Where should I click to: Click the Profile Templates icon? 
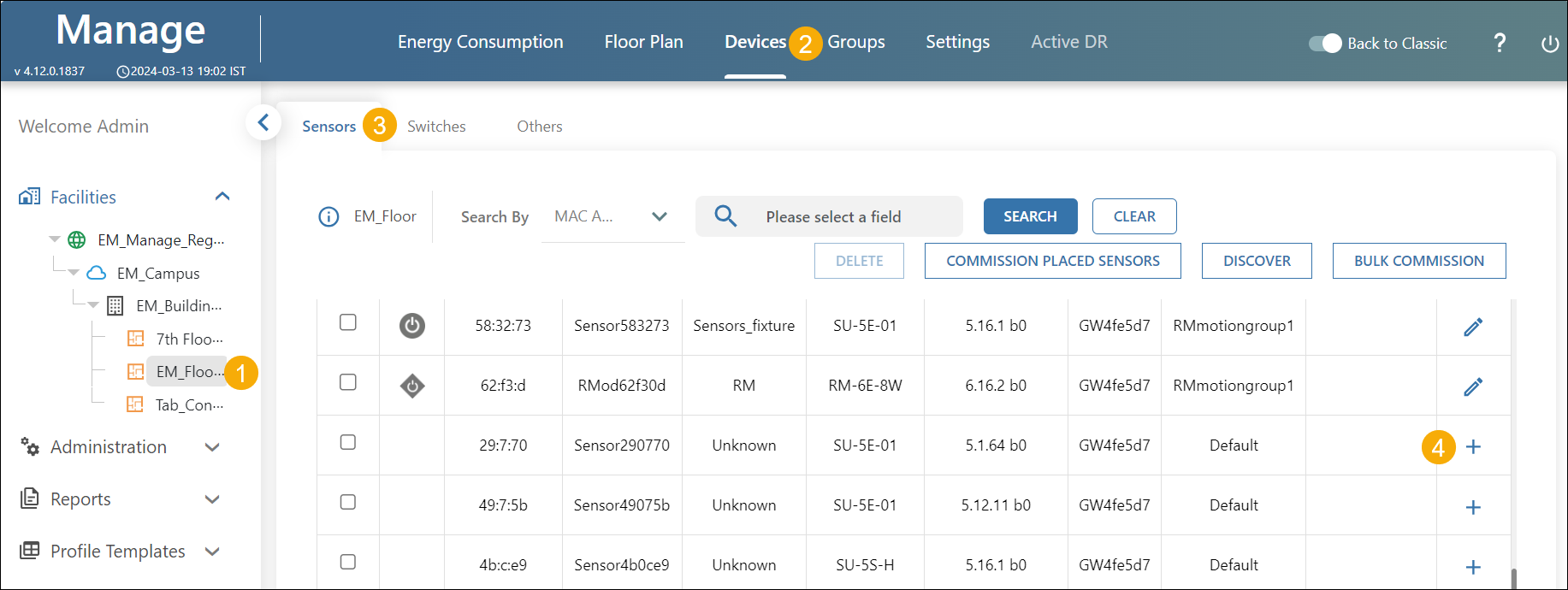30,550
